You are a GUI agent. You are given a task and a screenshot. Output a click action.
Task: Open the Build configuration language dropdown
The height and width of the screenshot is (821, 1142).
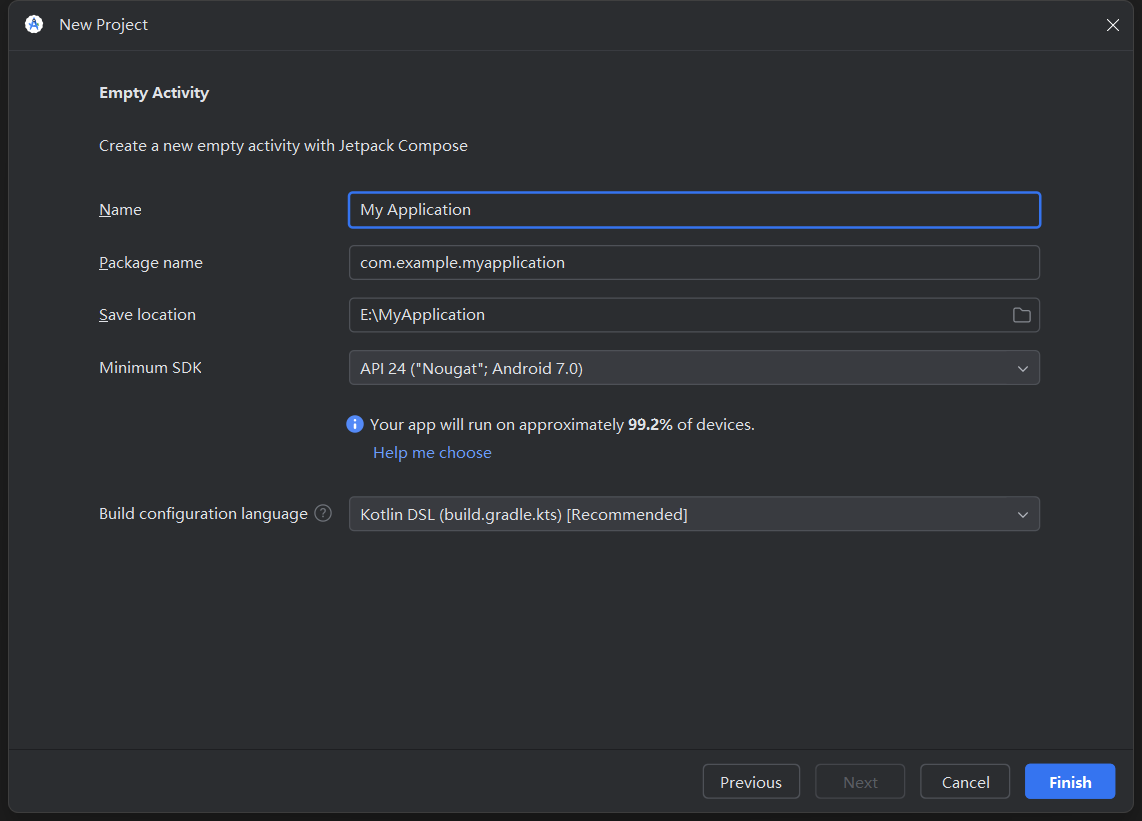(x=1022, y=514)
